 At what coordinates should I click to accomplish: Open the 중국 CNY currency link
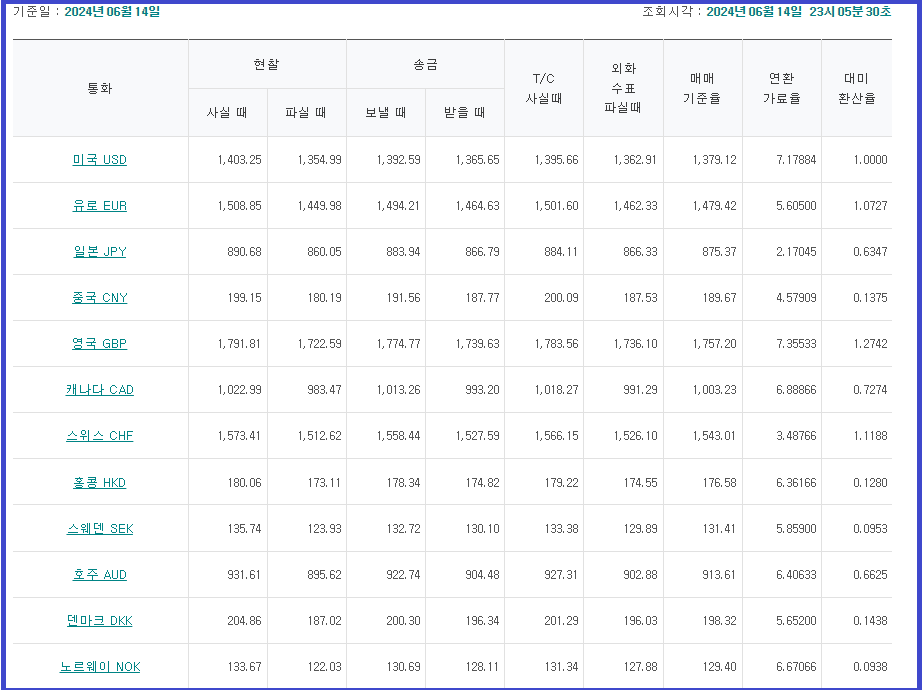[x=99, y=297]
